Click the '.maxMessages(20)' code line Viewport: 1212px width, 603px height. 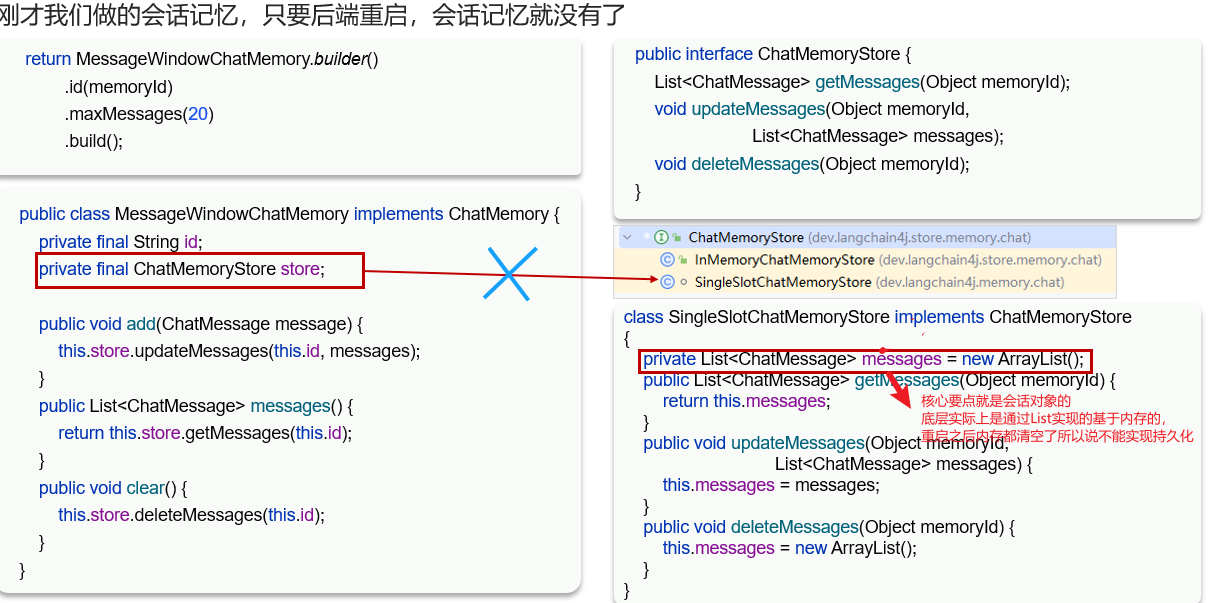click(x=139, y=114)
